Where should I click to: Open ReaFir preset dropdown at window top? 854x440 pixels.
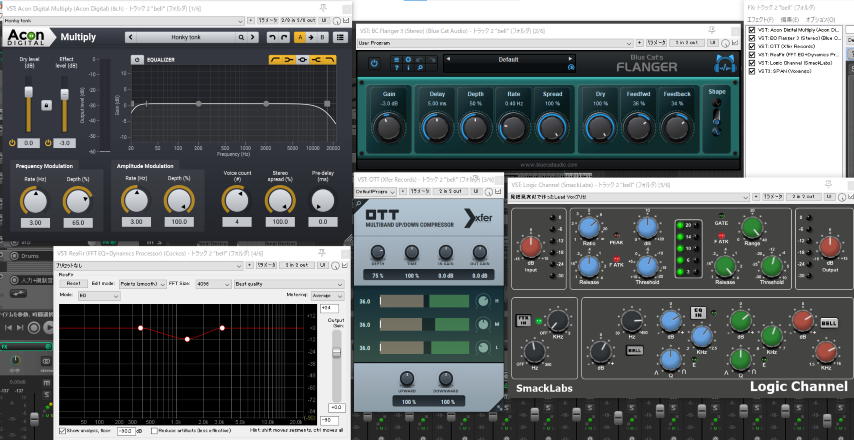click(x=148, y=265)
